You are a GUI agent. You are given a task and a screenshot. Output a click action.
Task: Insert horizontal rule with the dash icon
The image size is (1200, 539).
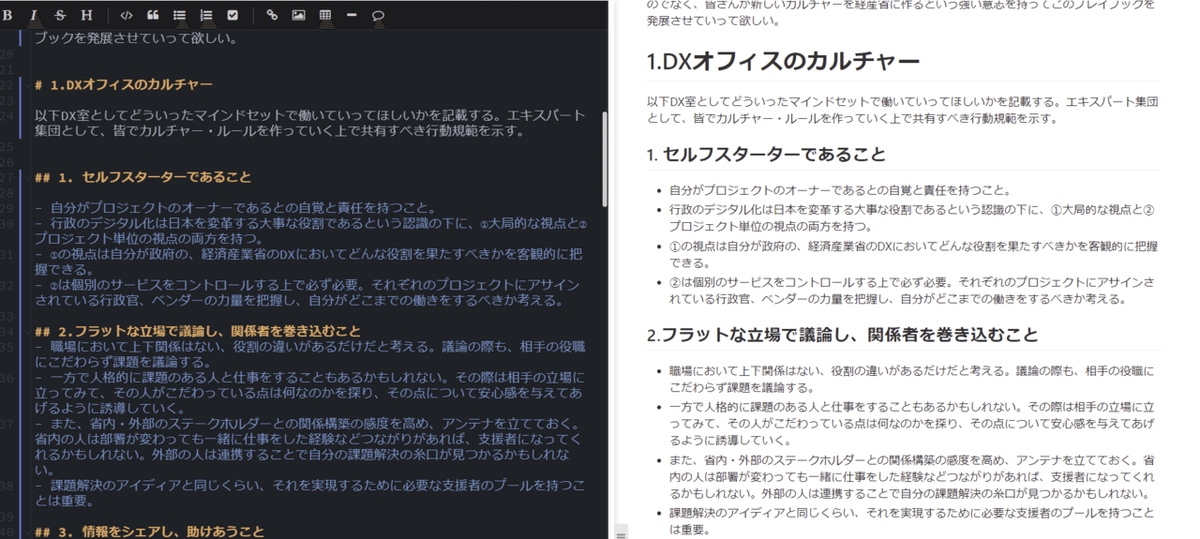(351, 15)
